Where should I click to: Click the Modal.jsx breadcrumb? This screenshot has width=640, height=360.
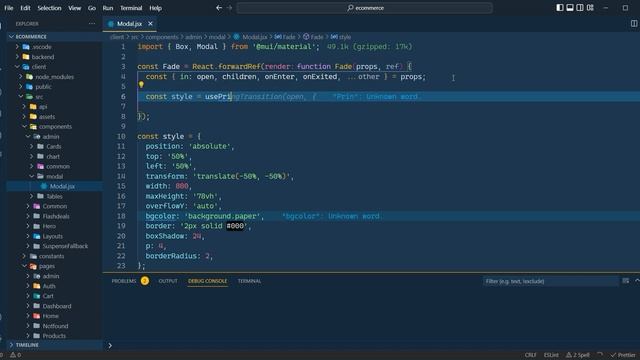tap(251, 37)
